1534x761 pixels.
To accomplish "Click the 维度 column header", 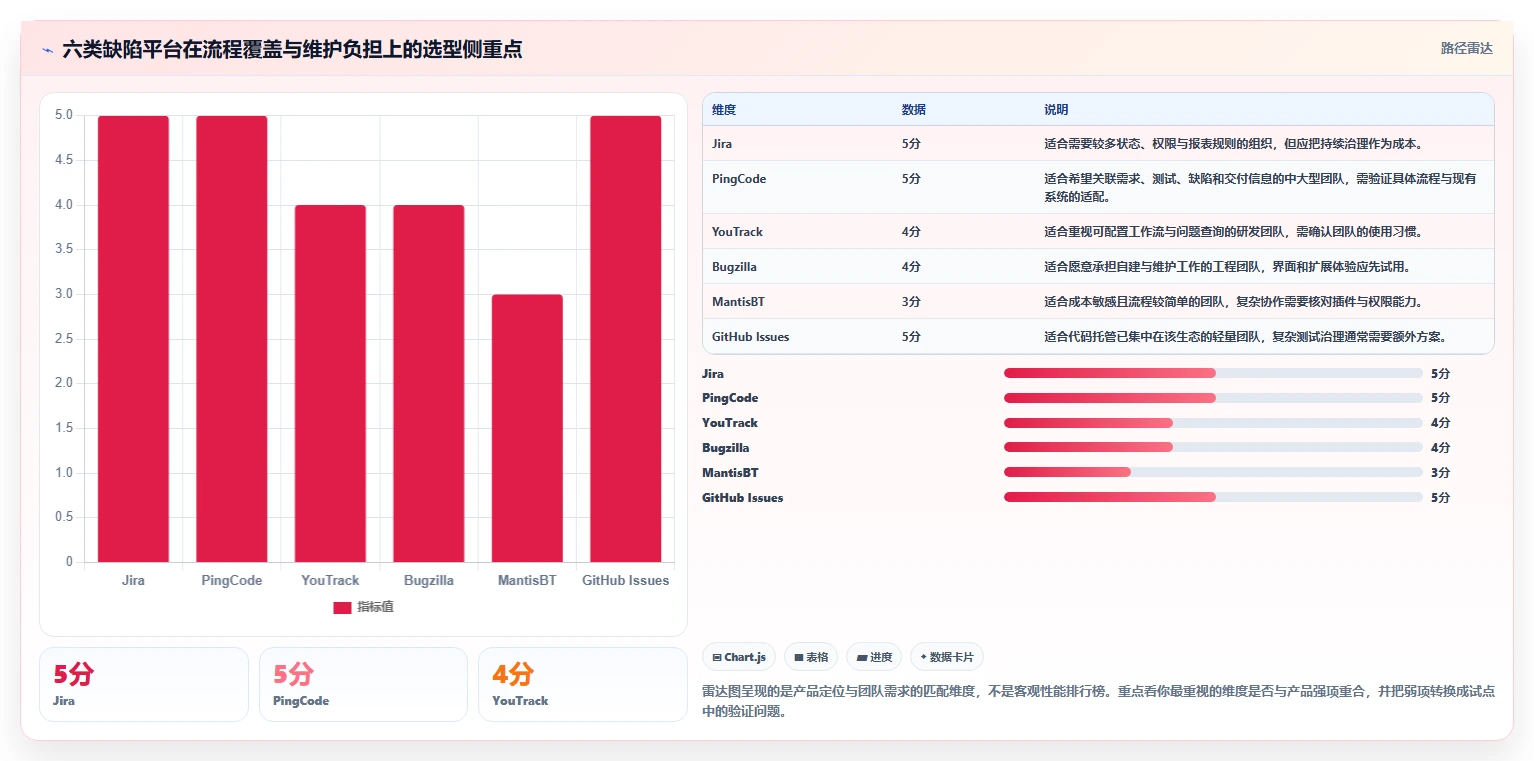I will [724, 110].
